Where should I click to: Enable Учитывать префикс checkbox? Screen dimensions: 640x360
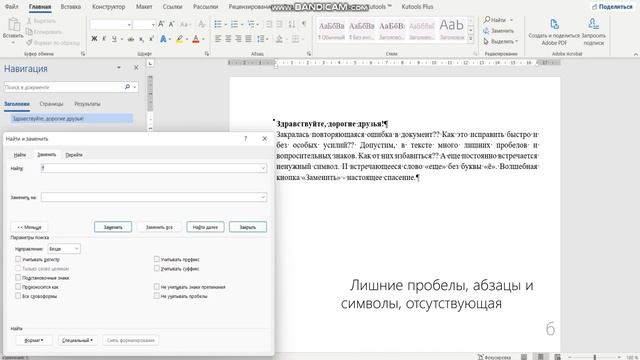(x=157, y=259)
